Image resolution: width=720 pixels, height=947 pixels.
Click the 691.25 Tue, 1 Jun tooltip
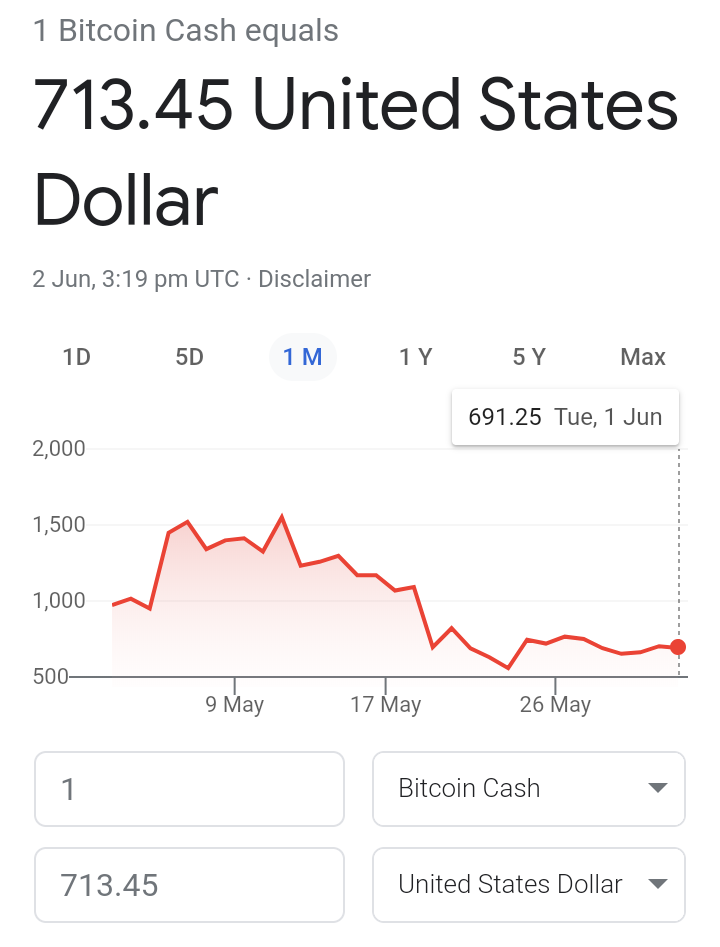565,417
